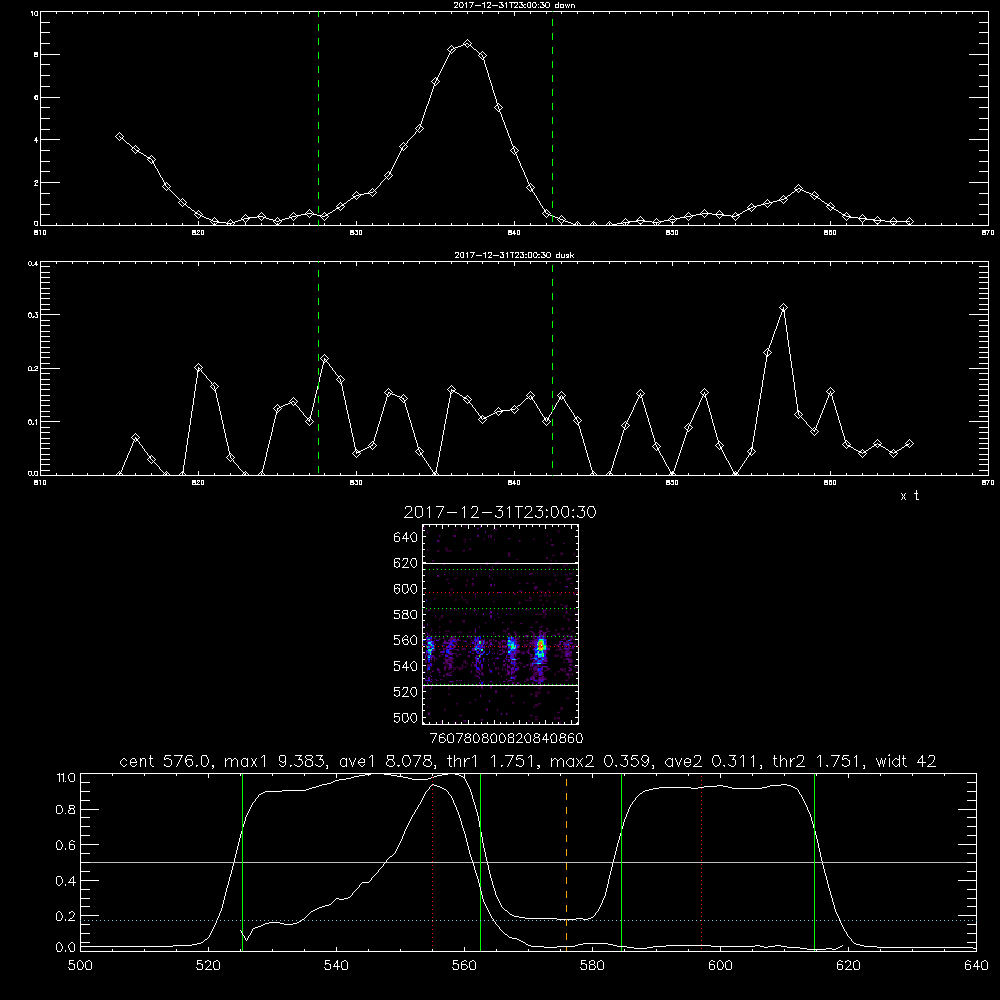Screen dimensions: 1000x1000
Task: Click the left green dashed line in dusk plot
Action: [x=318, y=369]
